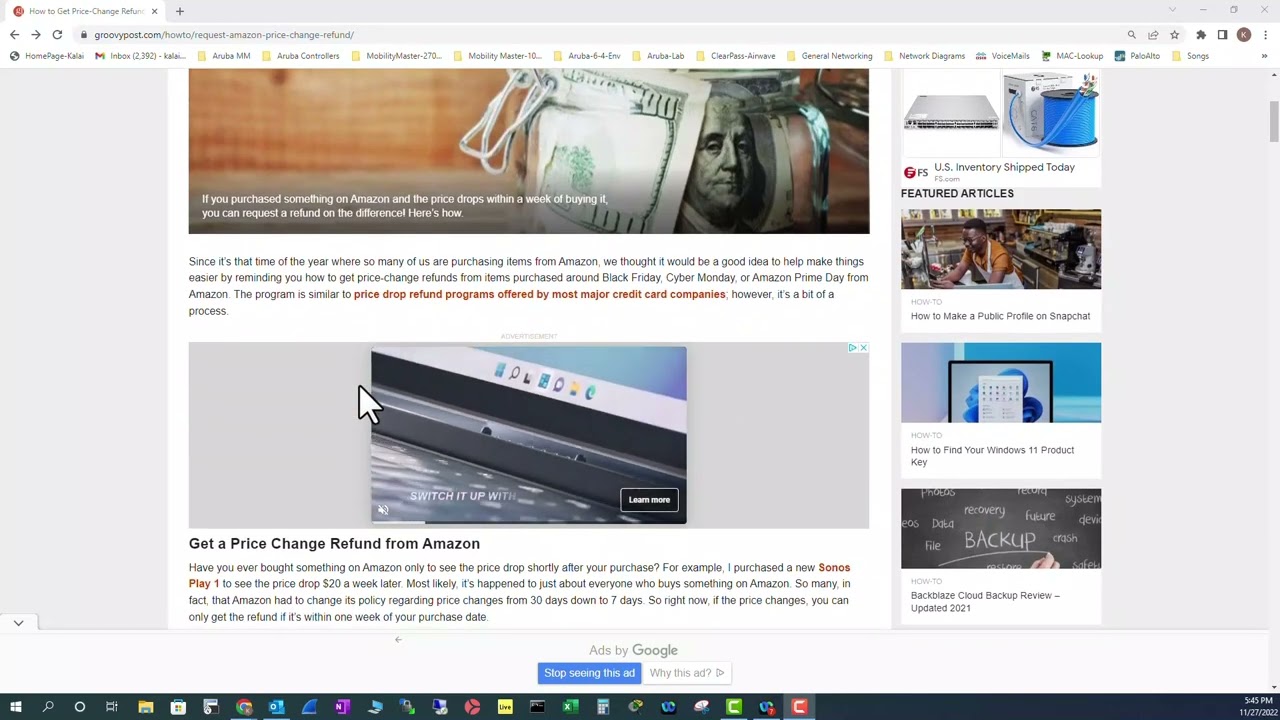This screenshot has height=720, width=1280.
Task: Open How to Find Your Windows 11 Product Key
Action: tap(992, 456)
